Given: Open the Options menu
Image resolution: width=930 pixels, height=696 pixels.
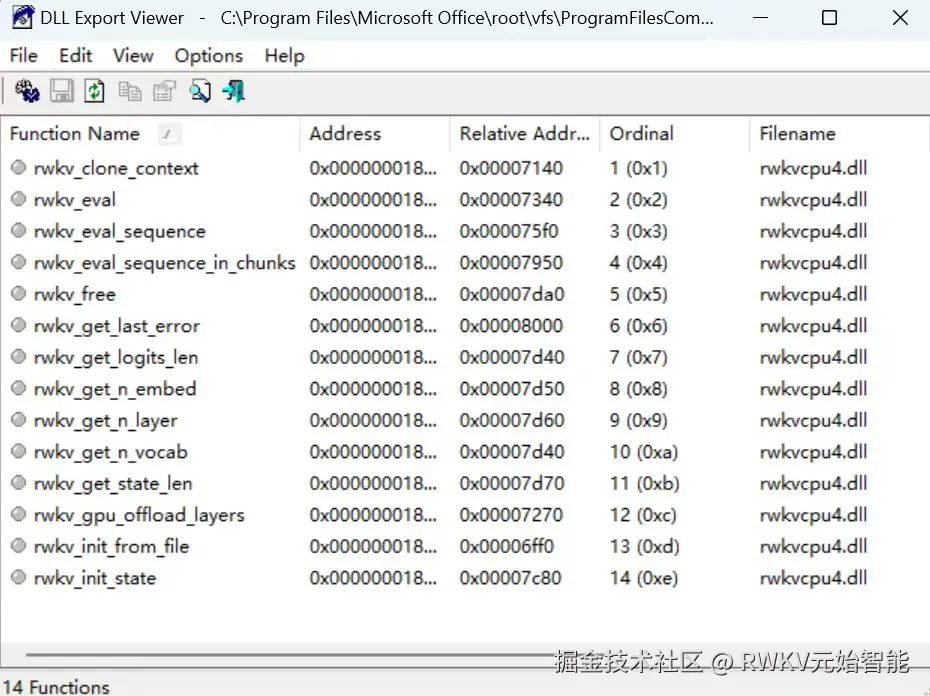Looking at the screenshot, I should (208, 56).
